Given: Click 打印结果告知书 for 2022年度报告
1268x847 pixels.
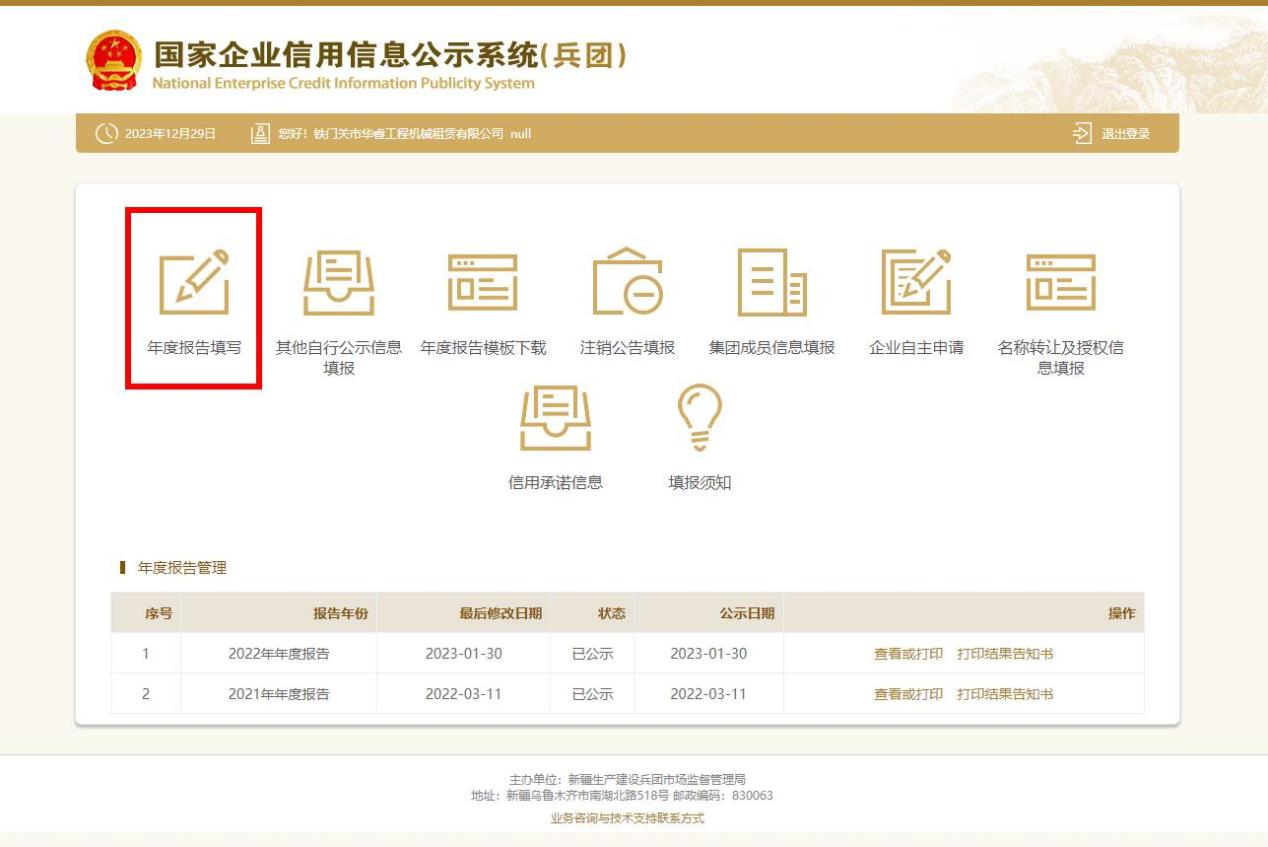Looking at the screenshot, I should (x=1005, y=654).
